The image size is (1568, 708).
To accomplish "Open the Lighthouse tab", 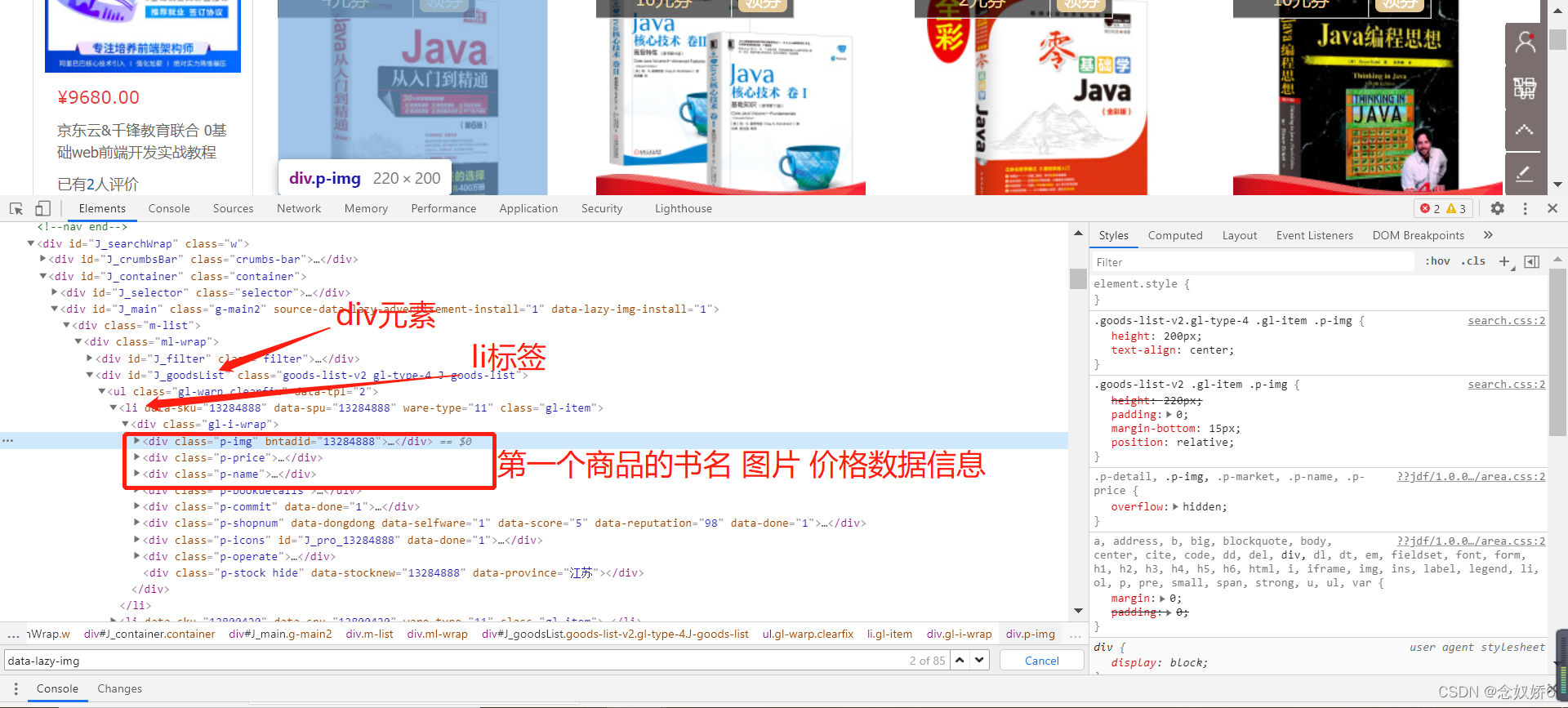I will [x=684, y=208].
